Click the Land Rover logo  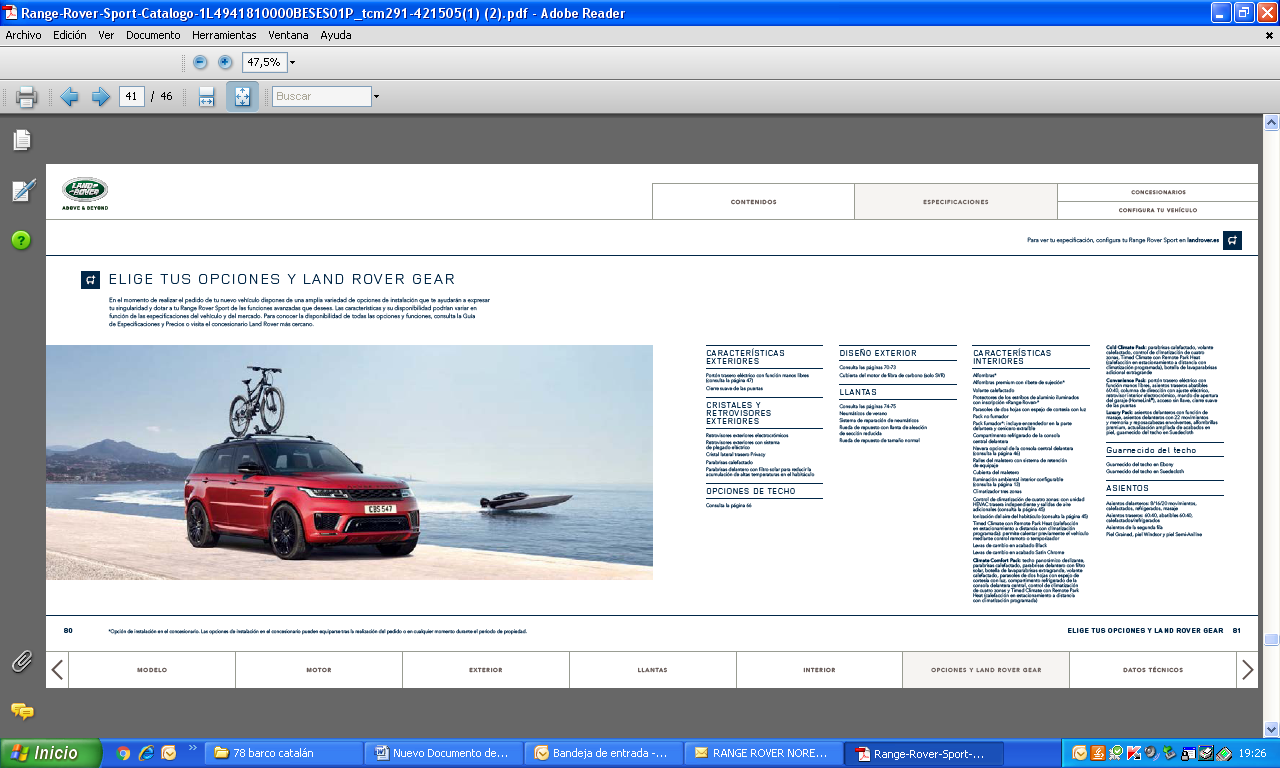click(x=85, y=193)
